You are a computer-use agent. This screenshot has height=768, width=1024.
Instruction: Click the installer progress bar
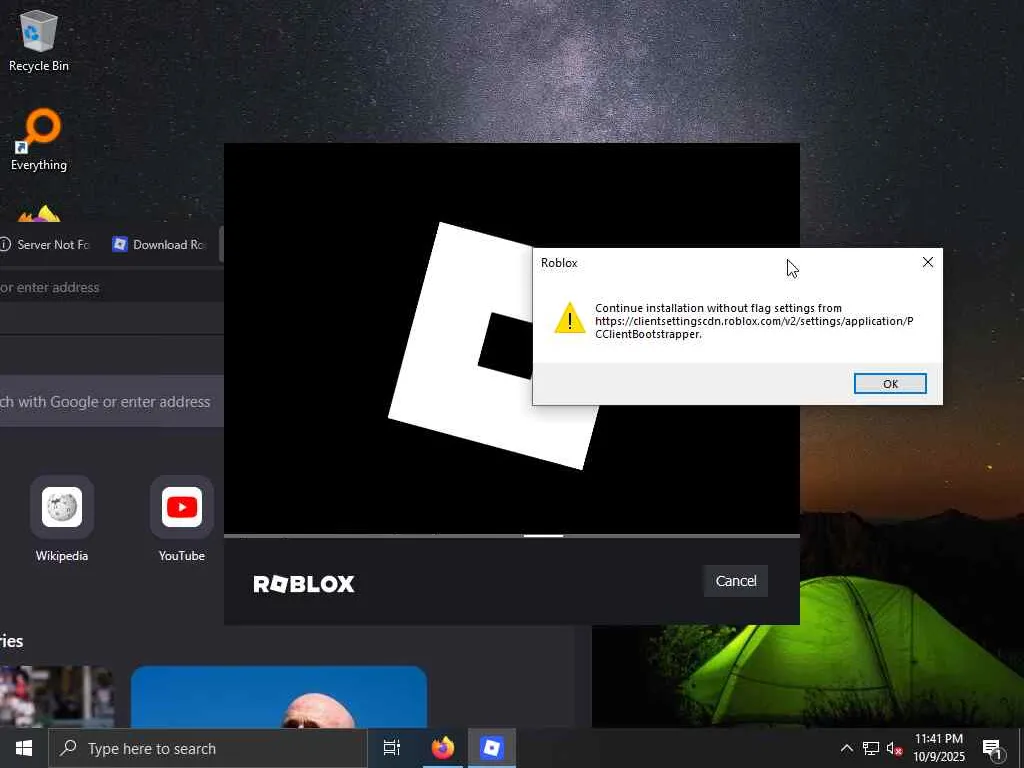tap(511, 536)
